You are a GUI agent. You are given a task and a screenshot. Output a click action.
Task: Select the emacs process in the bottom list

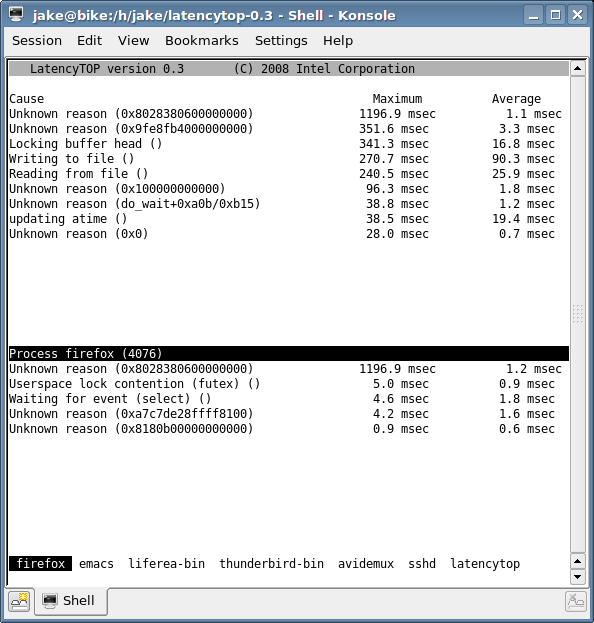click(x=96, y=563)
